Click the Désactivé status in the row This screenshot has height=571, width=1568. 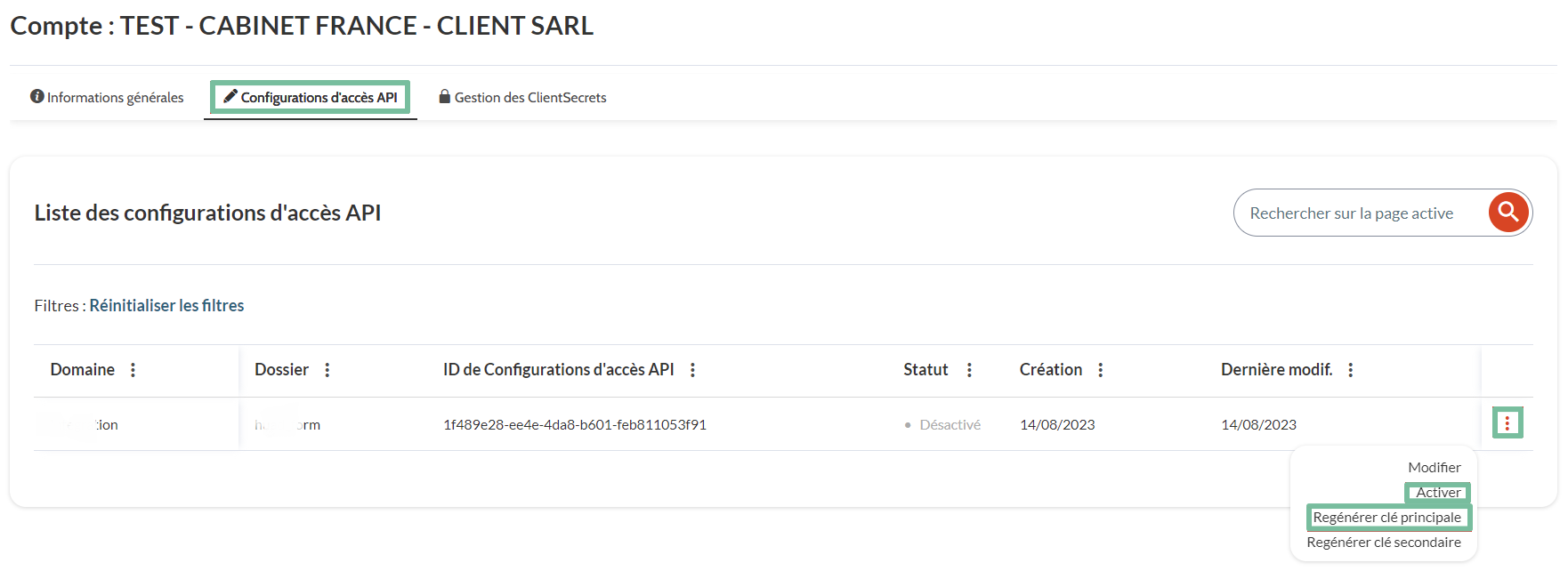pos(950,425)
